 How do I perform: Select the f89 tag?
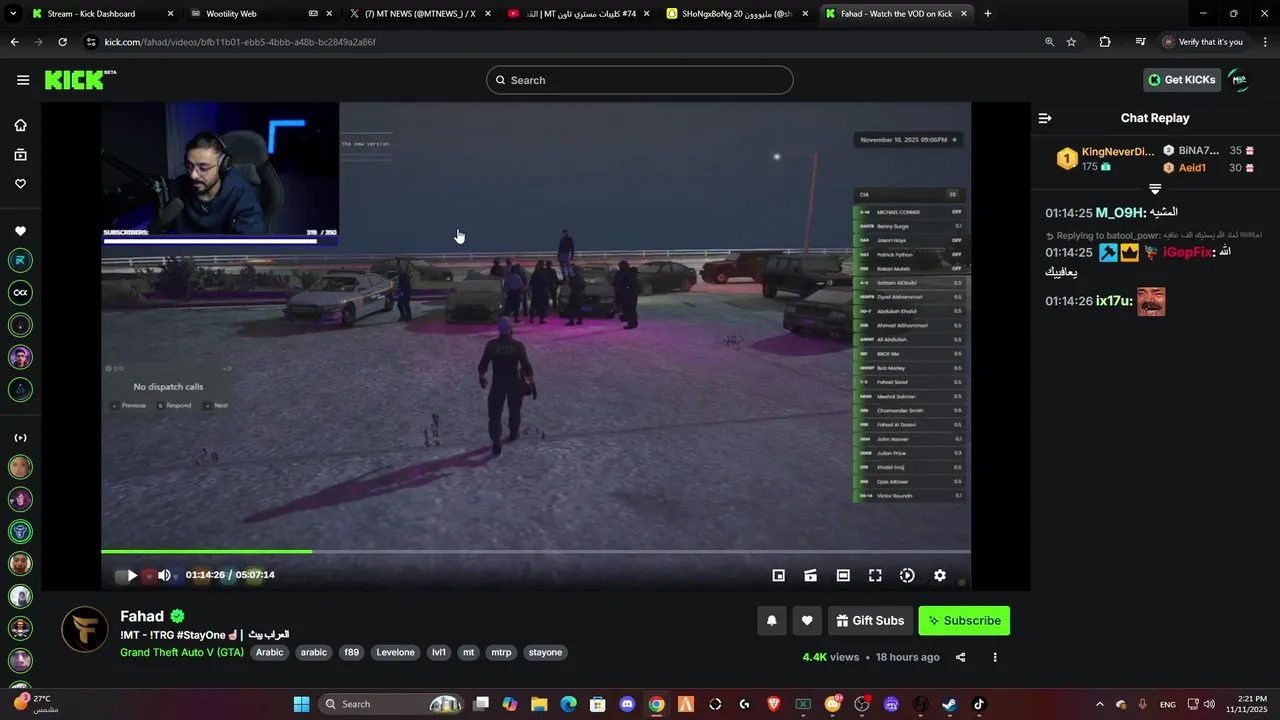351,652
